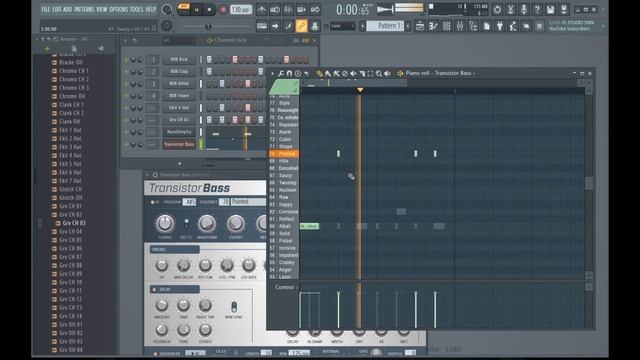Toggle the DELAY section switch in Transistor Bass
Image resolution: width=640 pixels, height=360 pixels.
(x=154, y=289)
